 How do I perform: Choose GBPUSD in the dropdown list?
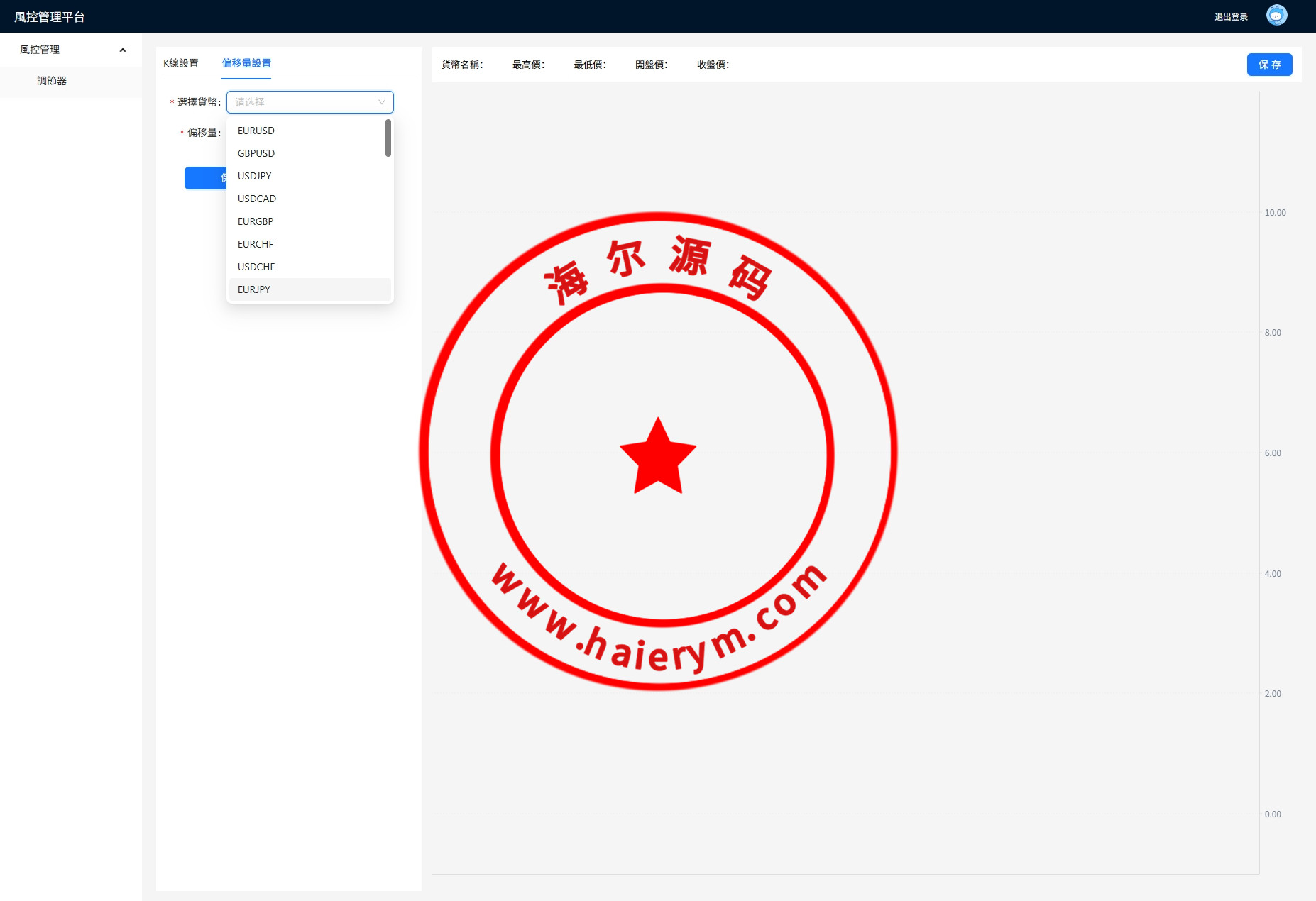point(256,153)
